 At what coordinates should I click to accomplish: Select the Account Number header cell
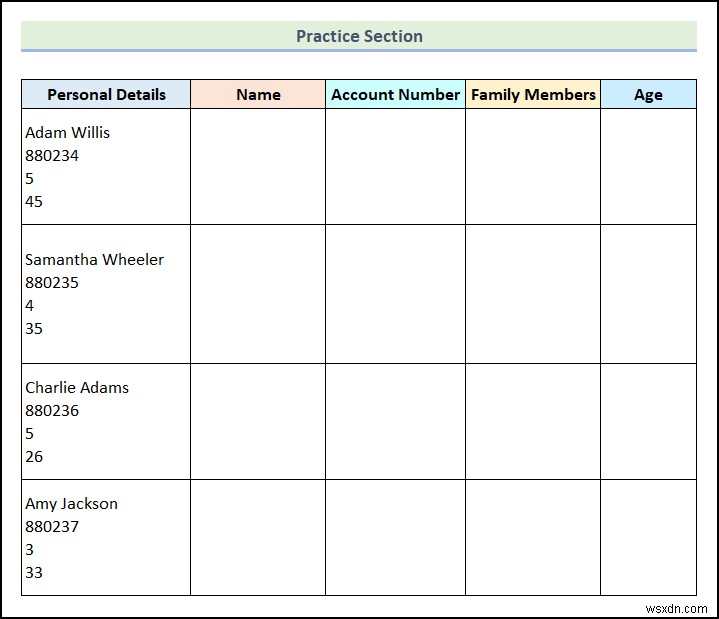point(395,94)
